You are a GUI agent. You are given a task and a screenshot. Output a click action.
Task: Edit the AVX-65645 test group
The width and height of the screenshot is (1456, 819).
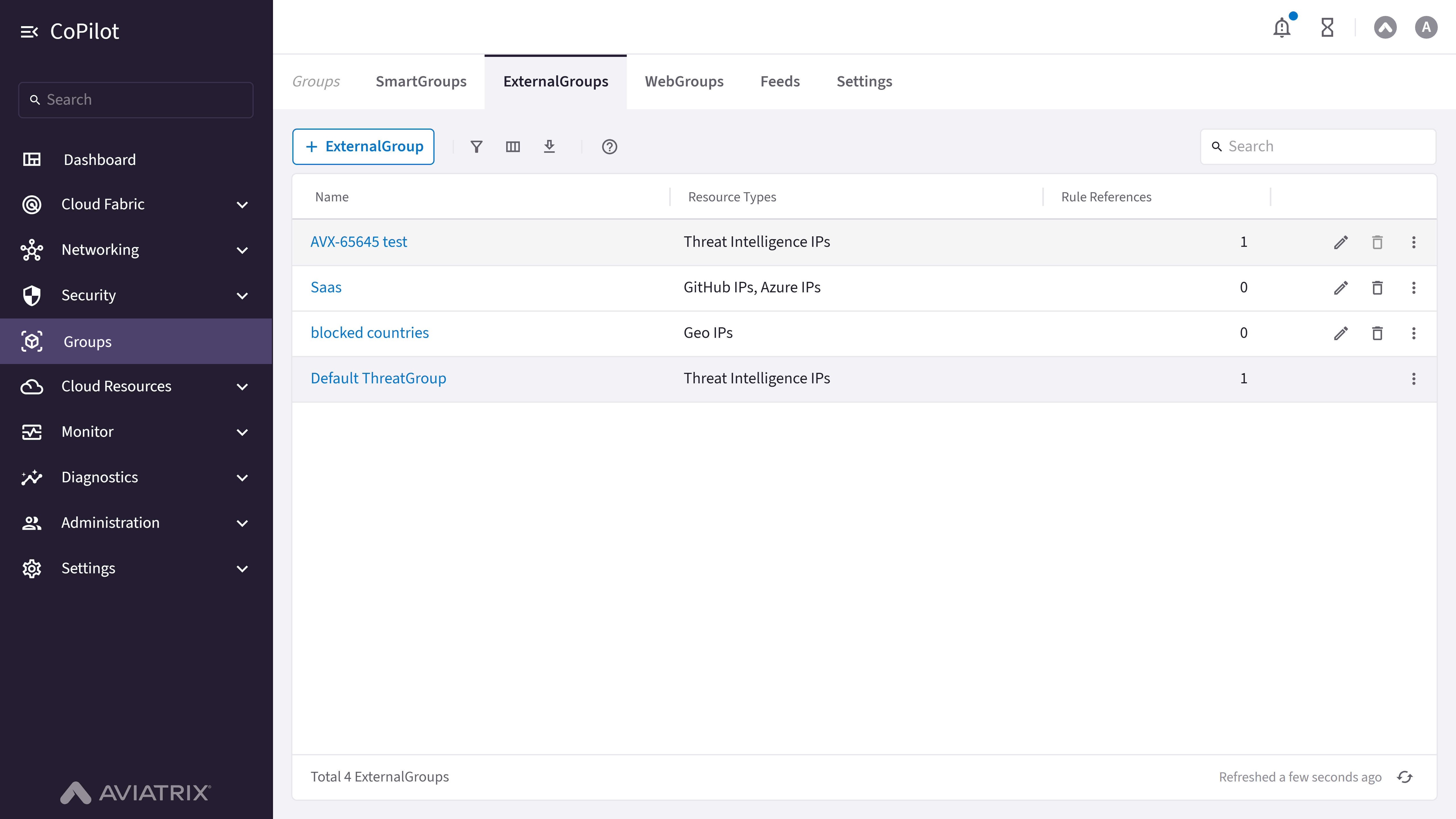1341,243
